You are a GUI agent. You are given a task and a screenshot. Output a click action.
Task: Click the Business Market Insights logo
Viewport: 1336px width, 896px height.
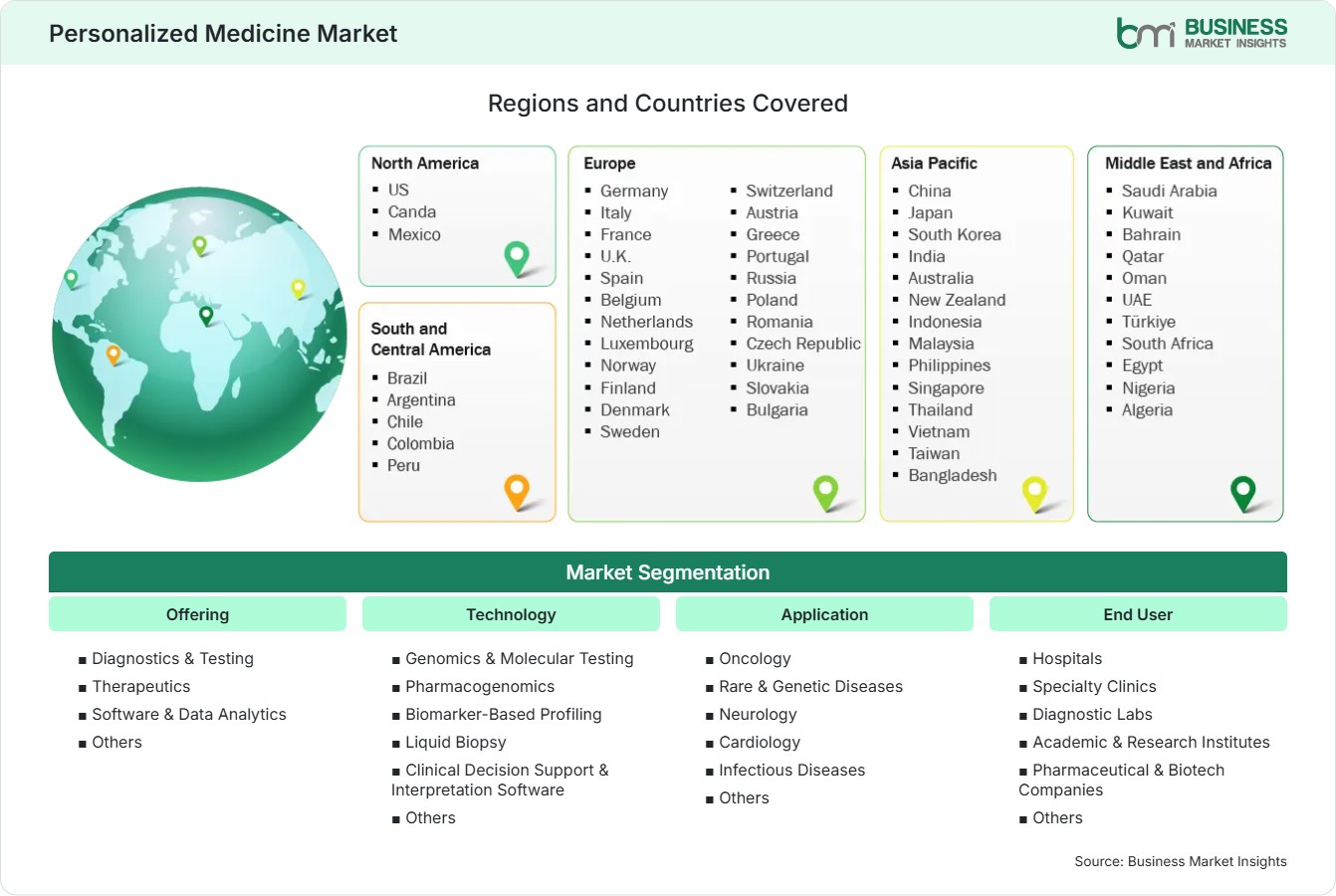tap(1202, 33)
